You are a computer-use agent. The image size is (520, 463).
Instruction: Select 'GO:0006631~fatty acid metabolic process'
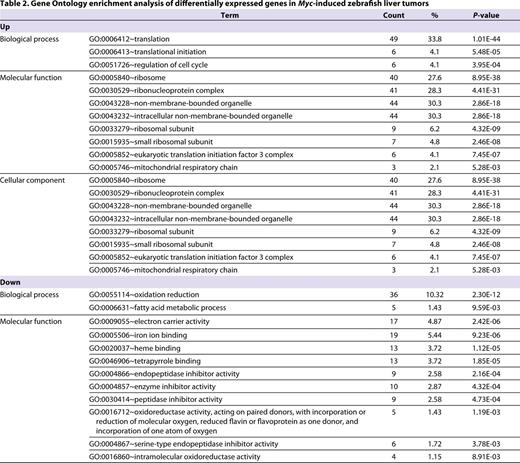(x=157, y=308)
